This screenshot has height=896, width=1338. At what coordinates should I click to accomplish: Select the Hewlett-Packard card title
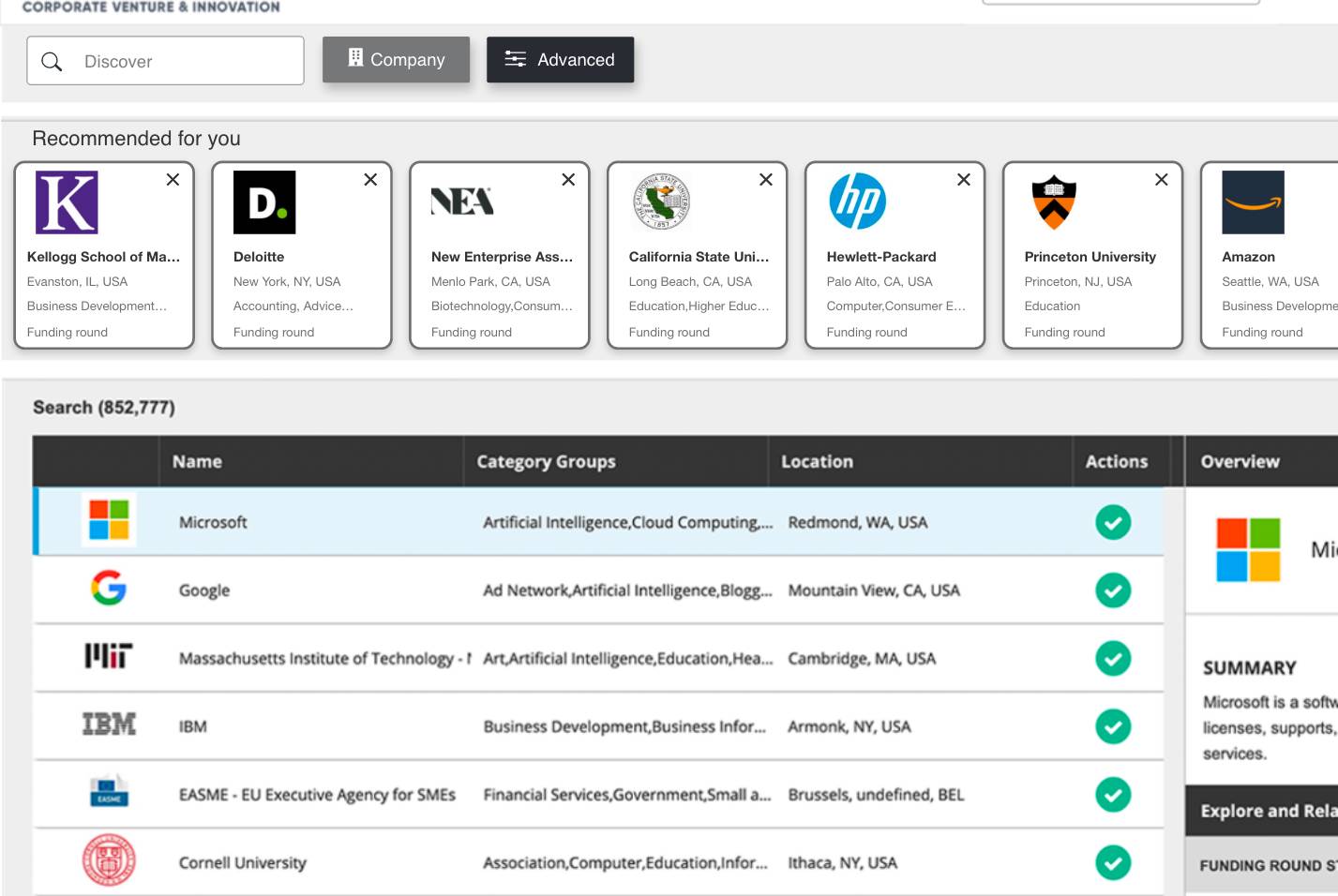(881, 257)
